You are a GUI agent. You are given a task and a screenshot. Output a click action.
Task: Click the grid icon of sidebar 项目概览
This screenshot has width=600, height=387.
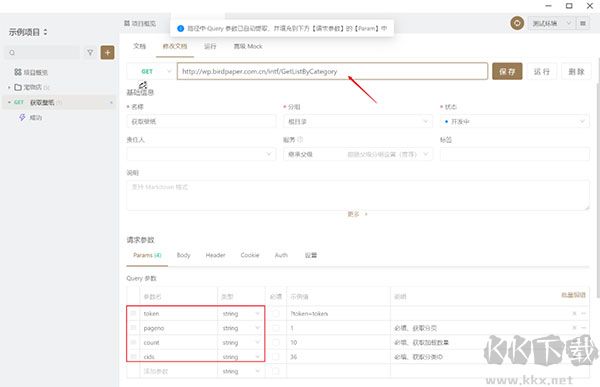point(18,72)
